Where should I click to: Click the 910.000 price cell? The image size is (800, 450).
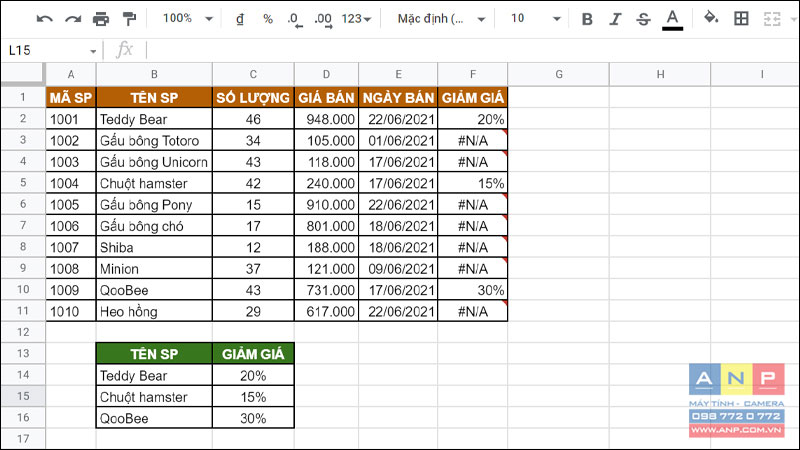coord(326,205)
